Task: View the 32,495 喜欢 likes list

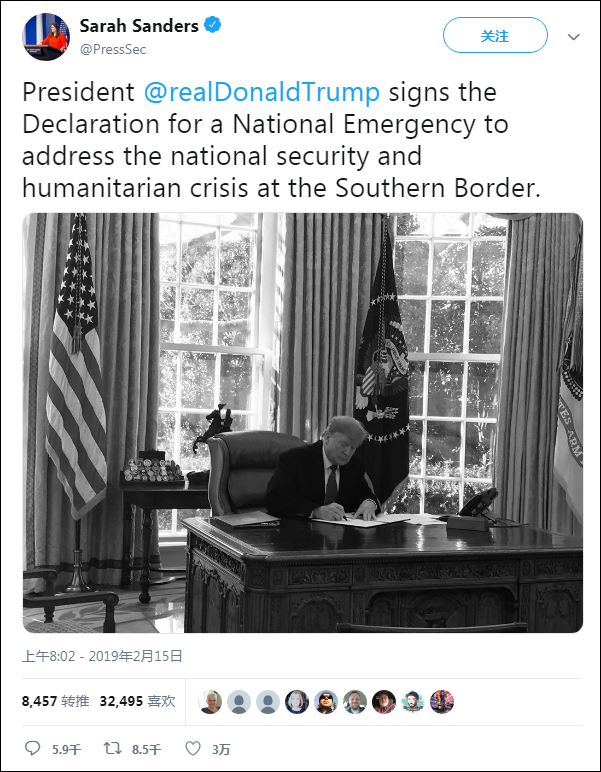Action: click(137, 702)
